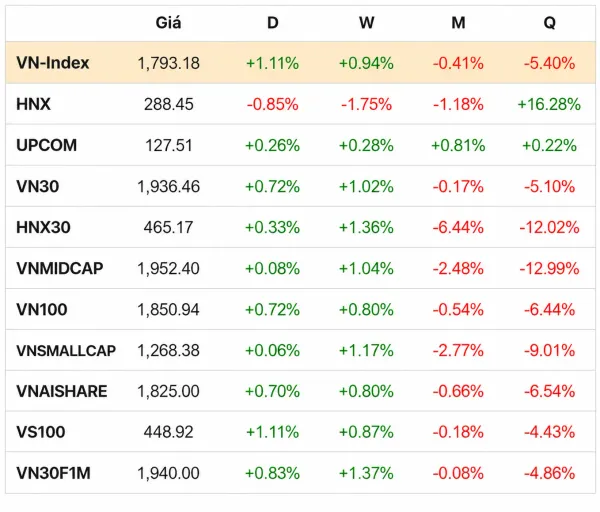Click the VN-Index price 1,793.18
Viewport: 600px width, 512px height.
pos(168,63)
